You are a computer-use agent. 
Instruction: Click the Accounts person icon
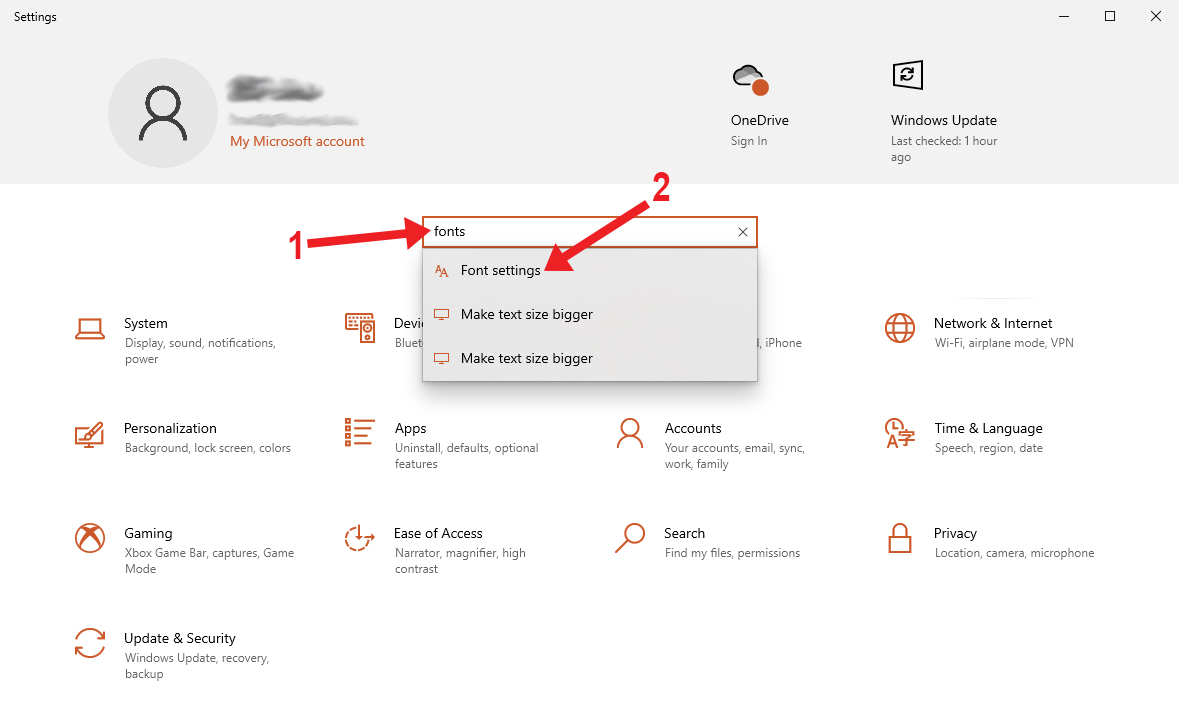coord(629,433)
